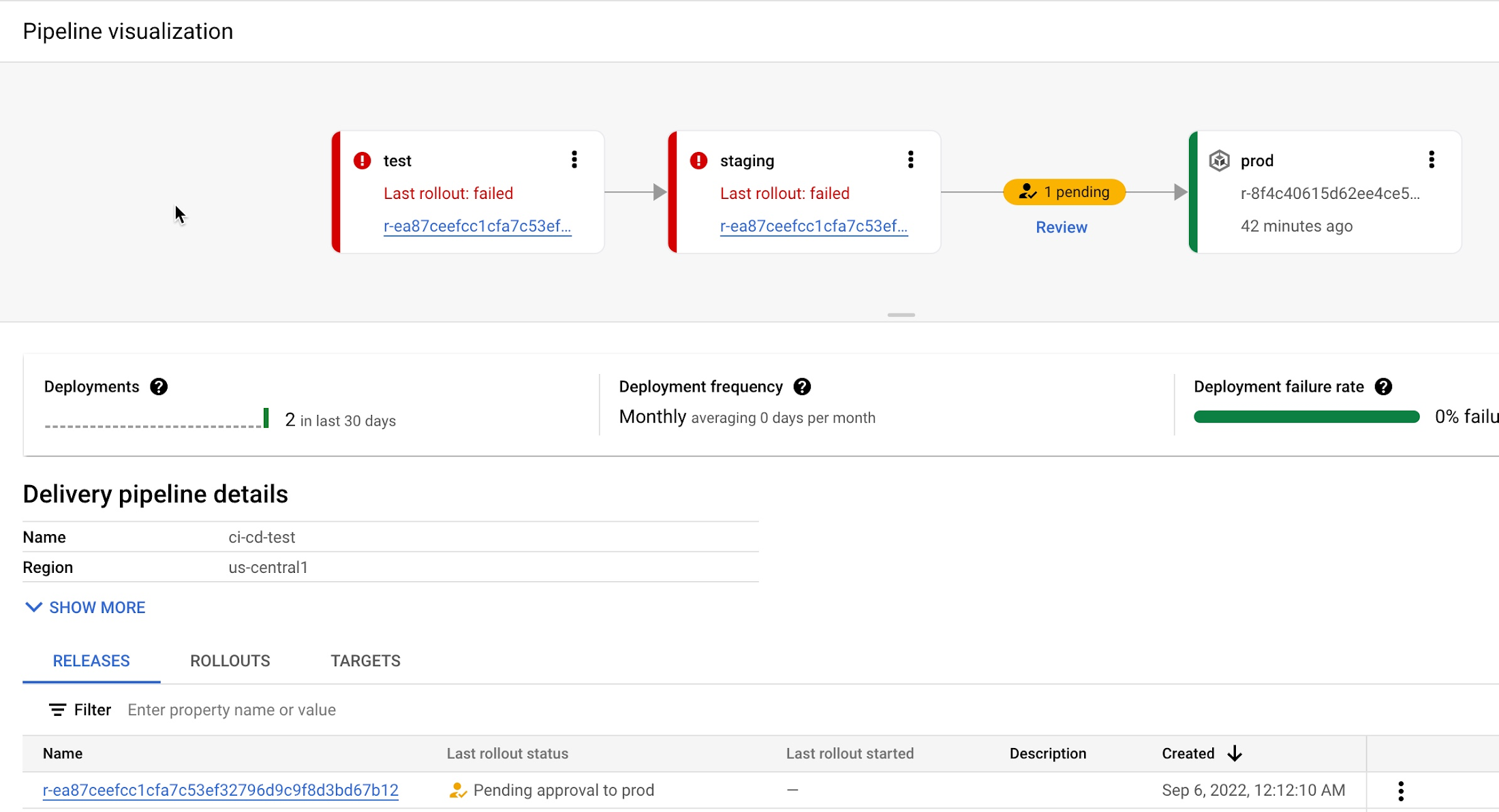Viewport: 1499px width, 812px height.
Task: Click the Deployment frequency help icon
Action: click(x=802, y=387)
